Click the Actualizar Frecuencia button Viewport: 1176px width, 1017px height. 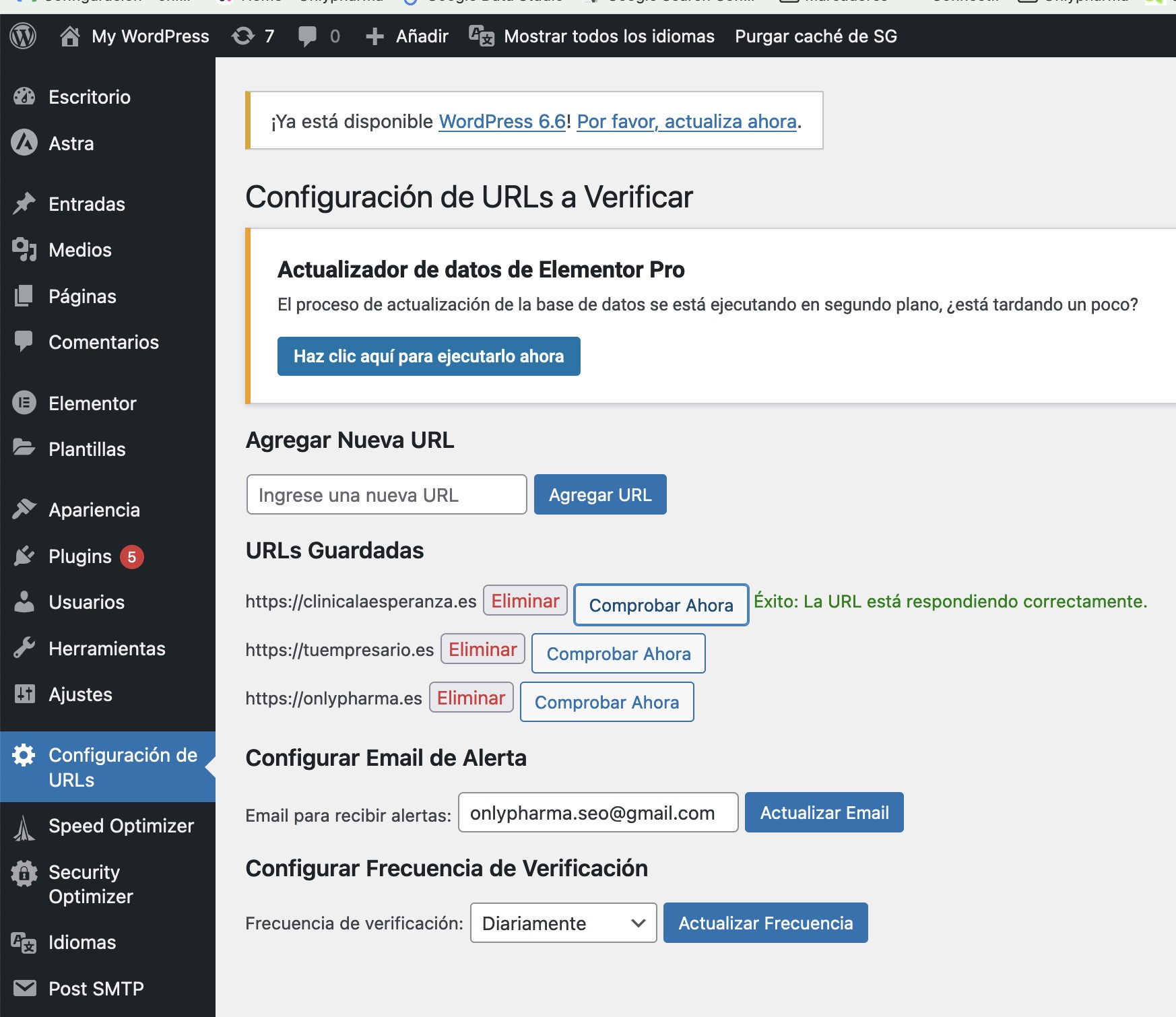pyautogui.click(x=766, y=923)
